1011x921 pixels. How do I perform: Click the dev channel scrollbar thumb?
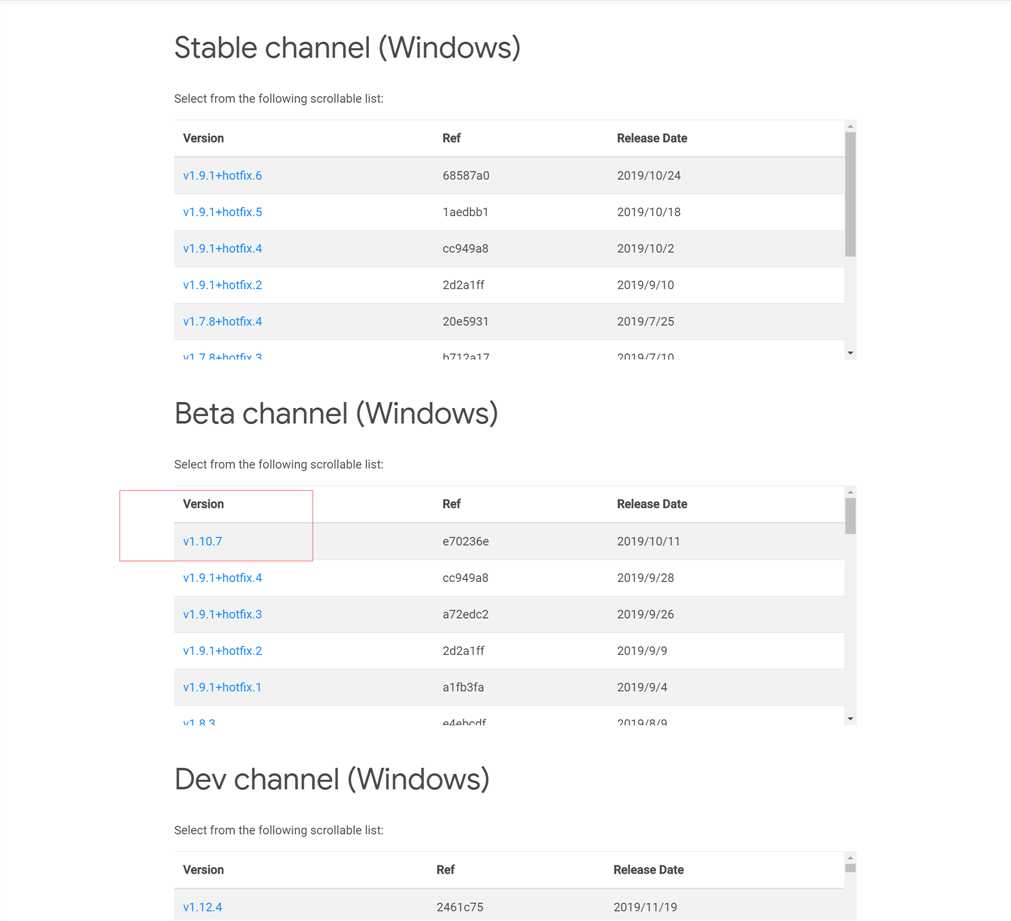(x=850, y=868)
